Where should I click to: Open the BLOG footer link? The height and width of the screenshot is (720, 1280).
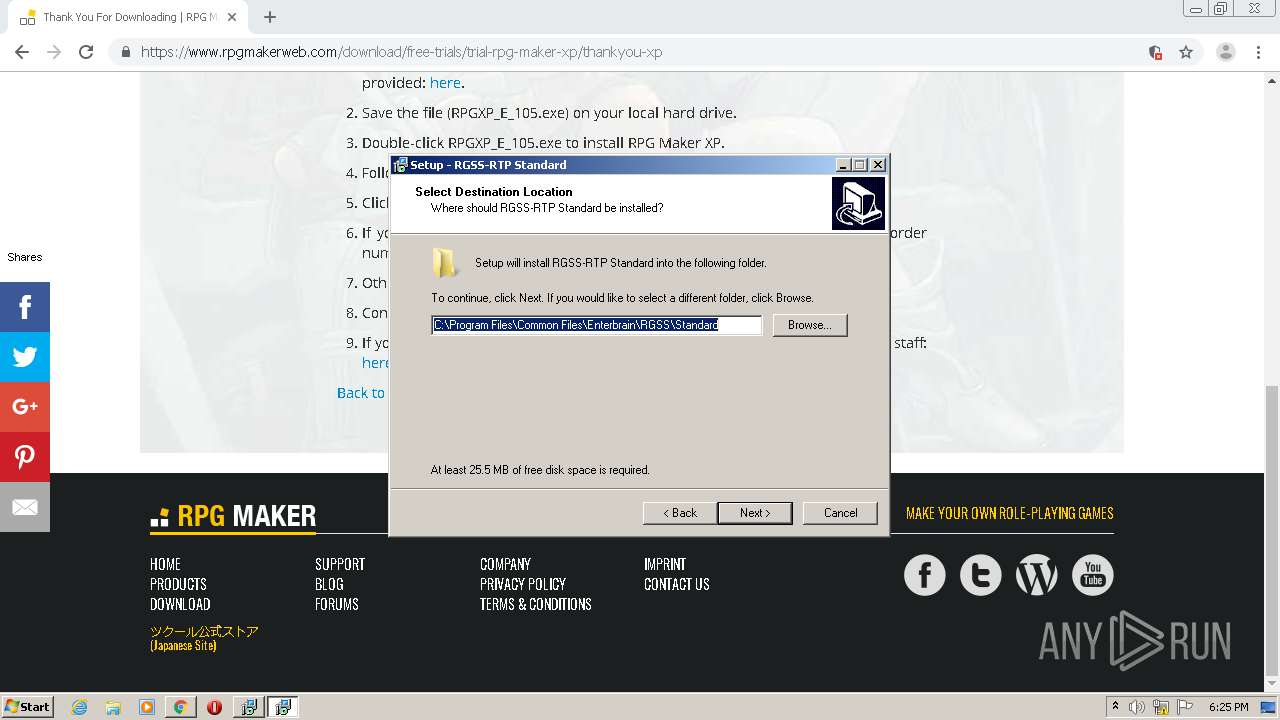tap(329, 584)
